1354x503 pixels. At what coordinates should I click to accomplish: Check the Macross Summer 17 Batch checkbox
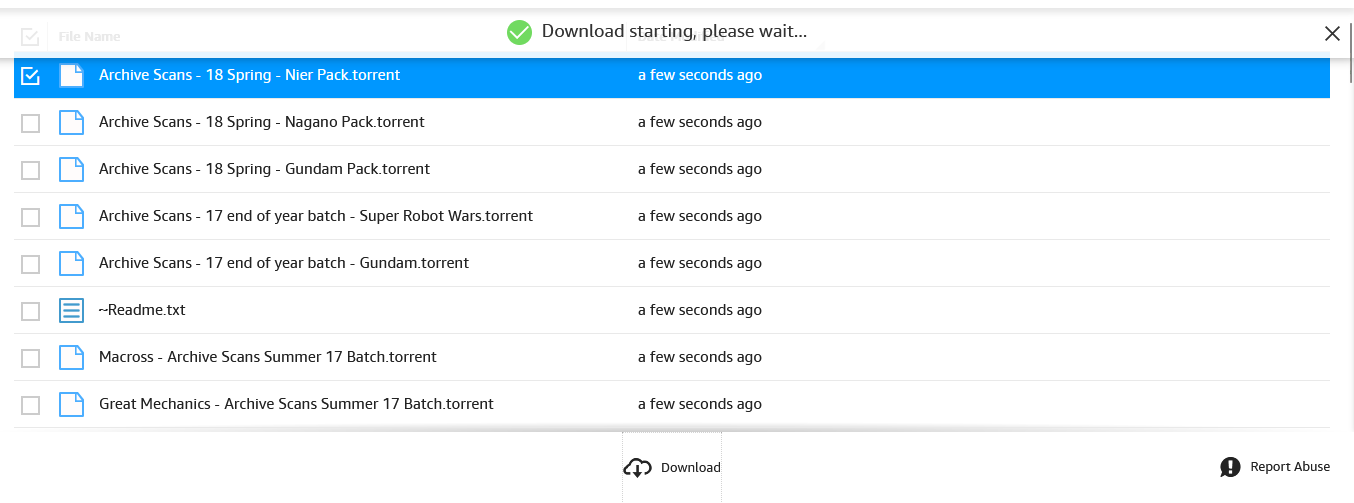[30, 357]
